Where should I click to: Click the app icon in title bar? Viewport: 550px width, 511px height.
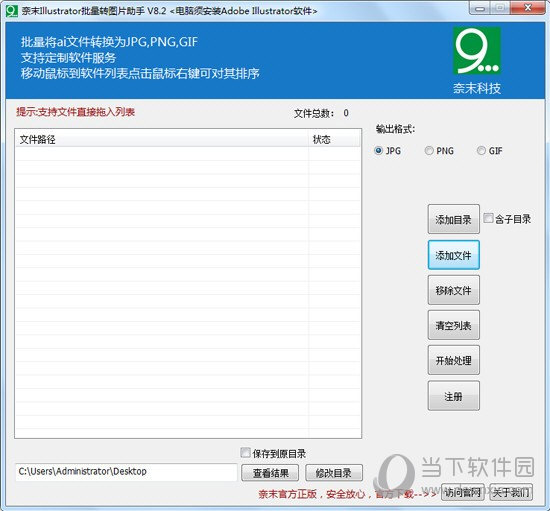tap(12, 11)
